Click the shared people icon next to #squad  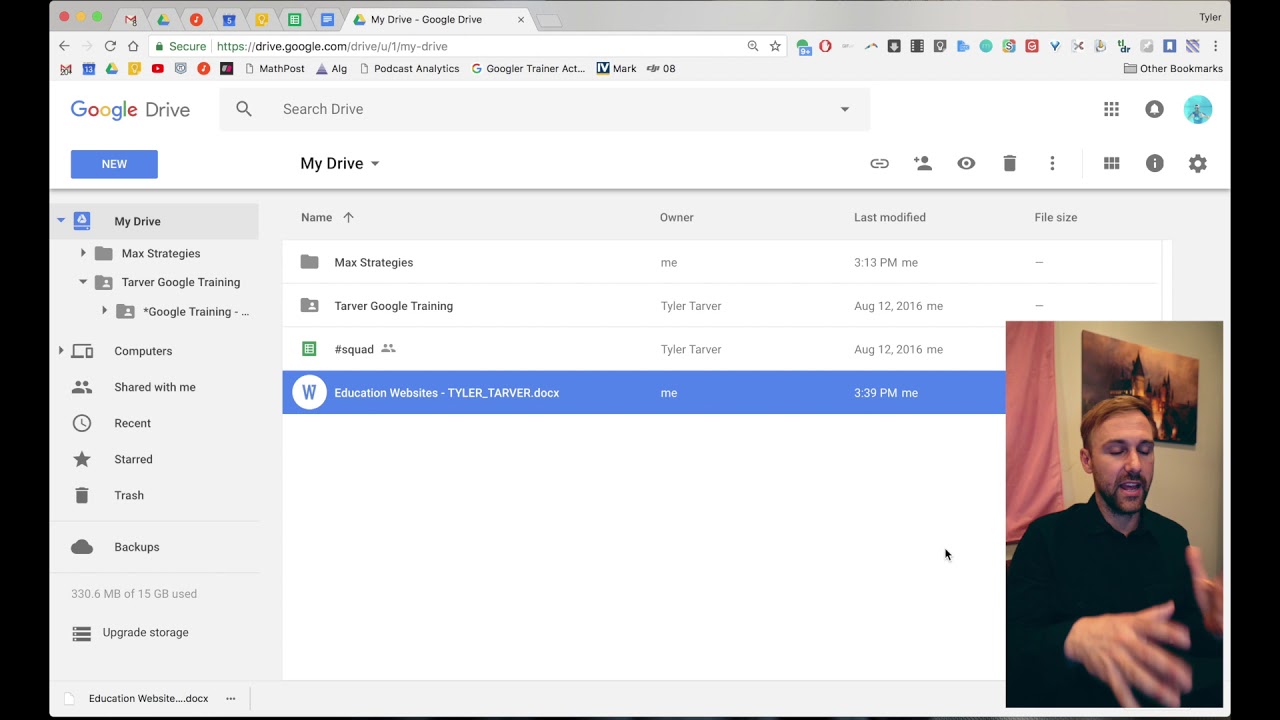388,349
